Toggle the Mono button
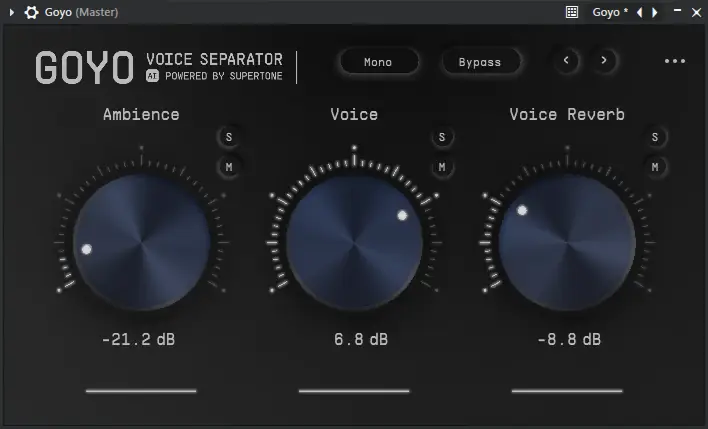 [x=378, y=62]
